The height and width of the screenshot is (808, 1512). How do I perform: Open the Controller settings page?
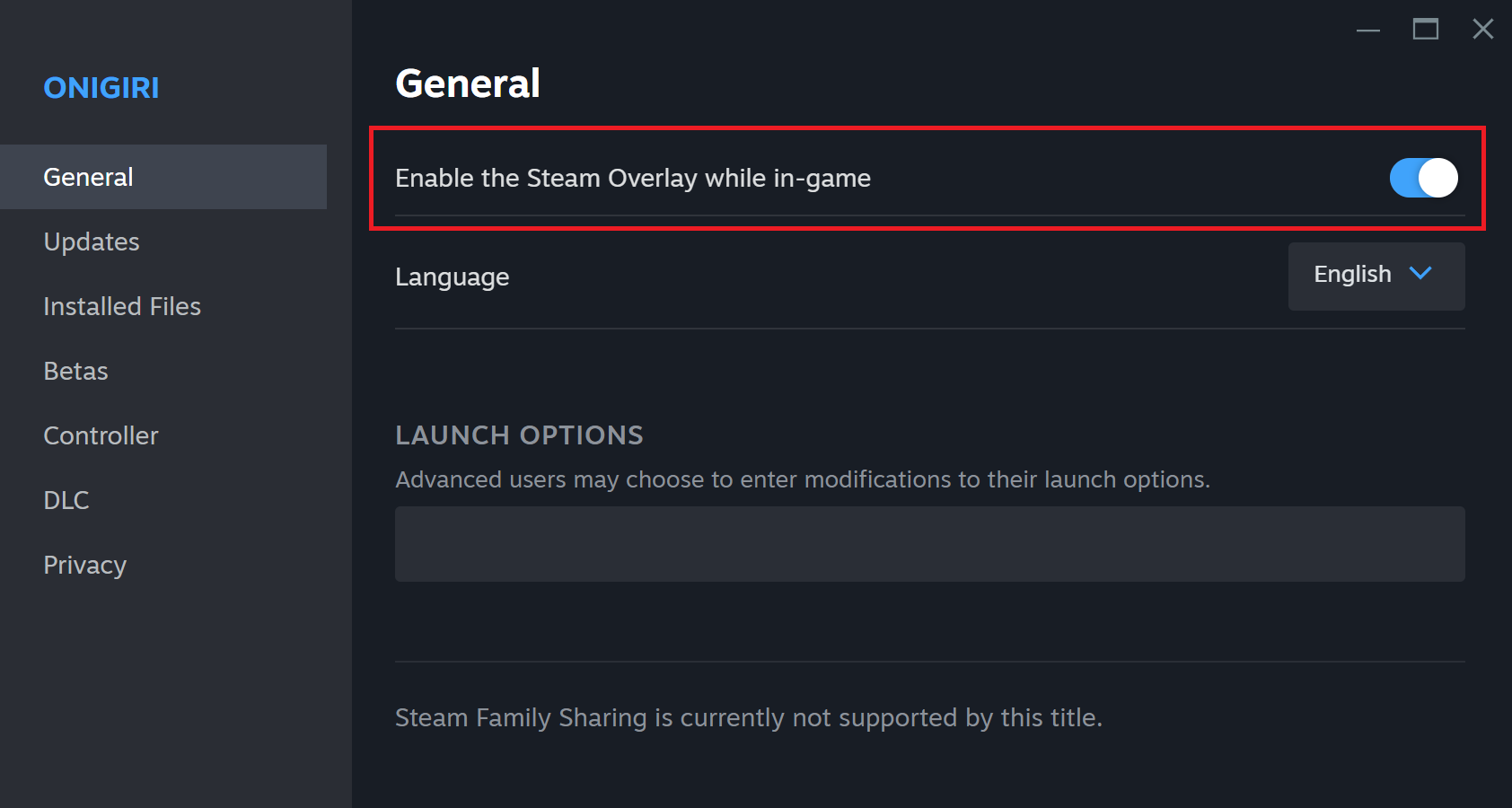tap(101, 435)
